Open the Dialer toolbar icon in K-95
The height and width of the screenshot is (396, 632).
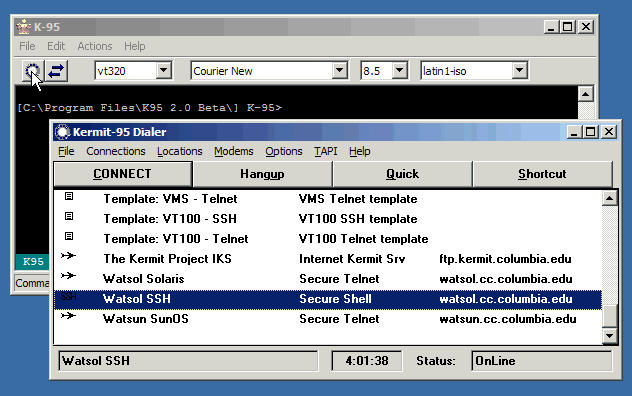click(33, 71)
